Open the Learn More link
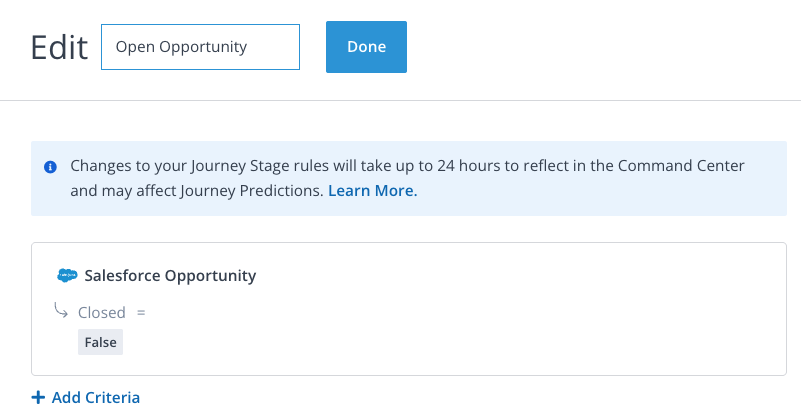 [x=372, y=190]
